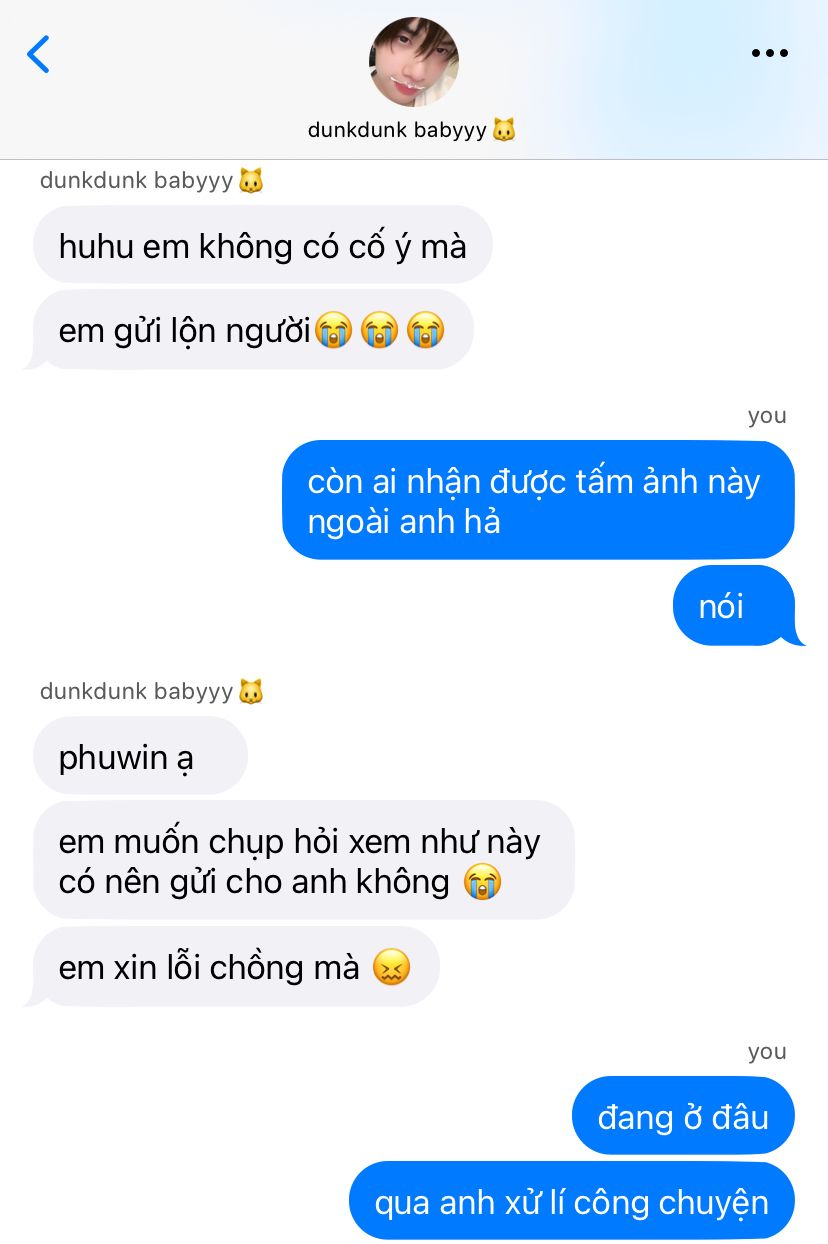The image size is (828, 1244).
Task: Tap the first "you" sender label
Action: [x=767, y=416]
